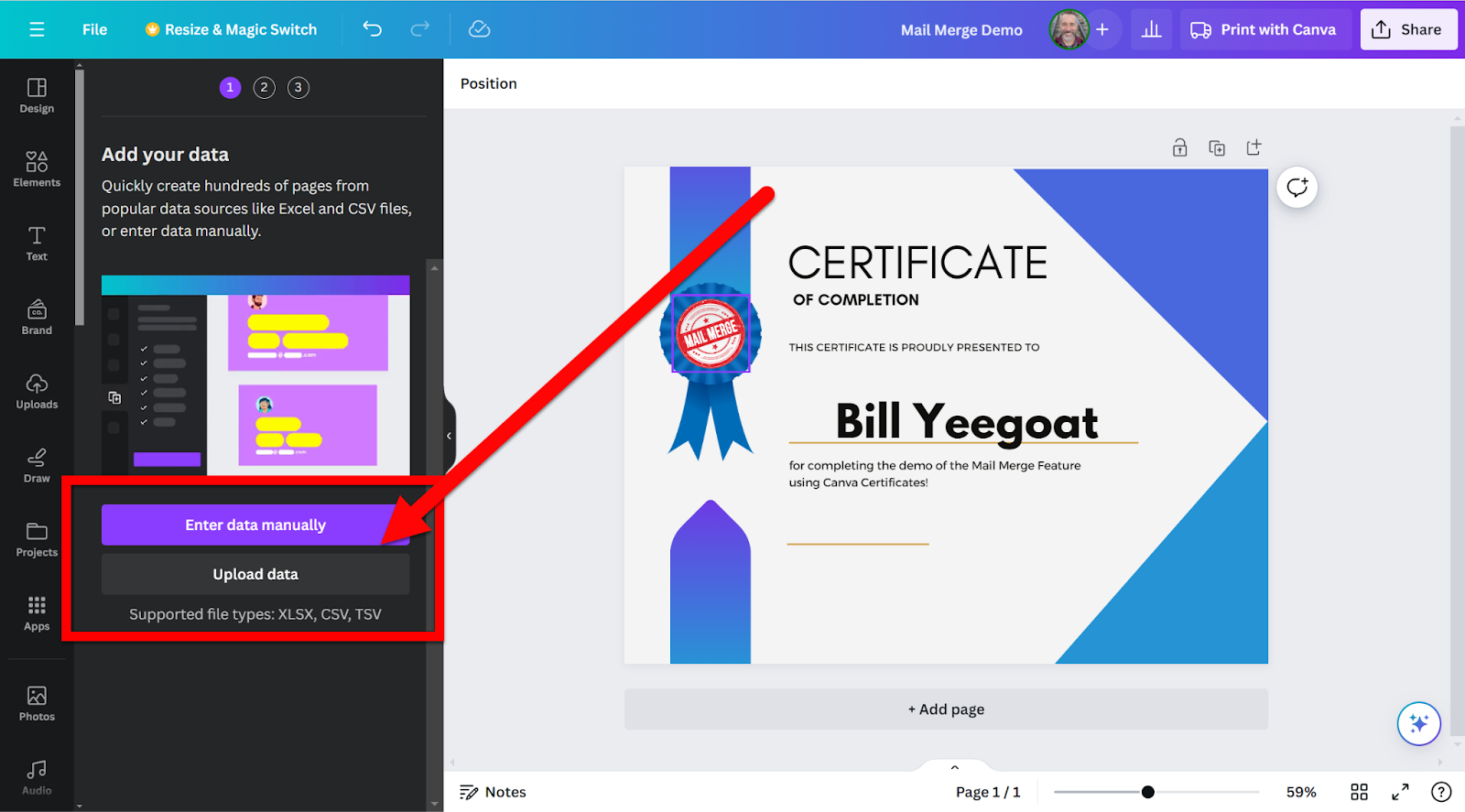The image size is (1465, 812).
Task: Open the Canva Assistant sparkle button
Action: pos(1418,724)
